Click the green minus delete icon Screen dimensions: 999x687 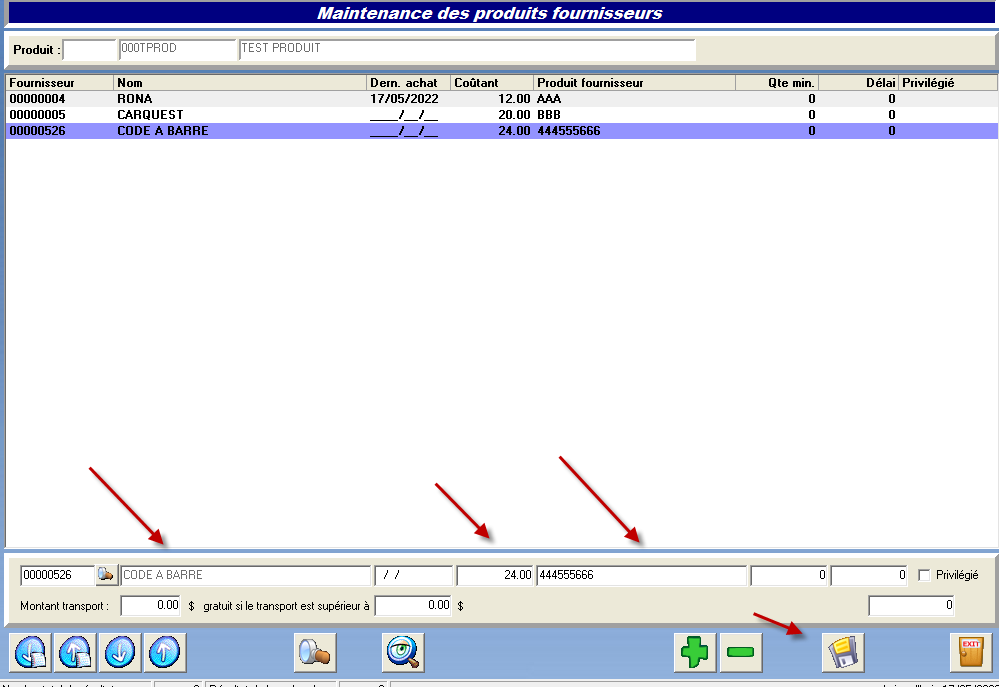(x=741, y=653)
